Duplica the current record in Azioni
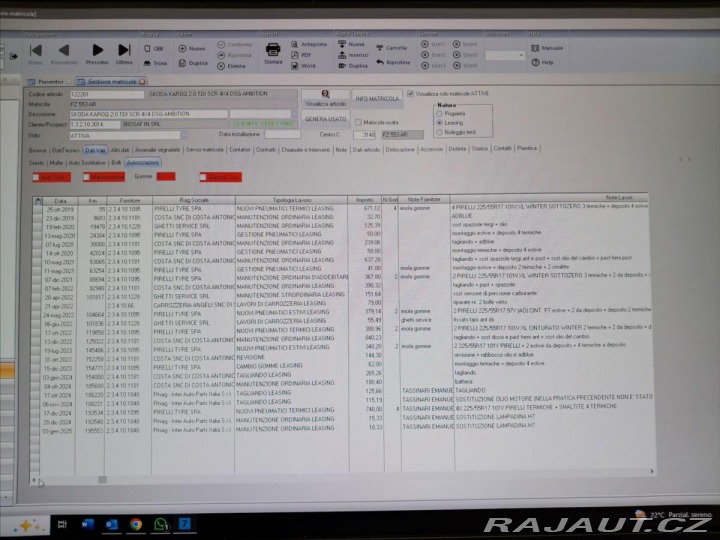This screenshot has width=720, height=540. coord(193,63)
